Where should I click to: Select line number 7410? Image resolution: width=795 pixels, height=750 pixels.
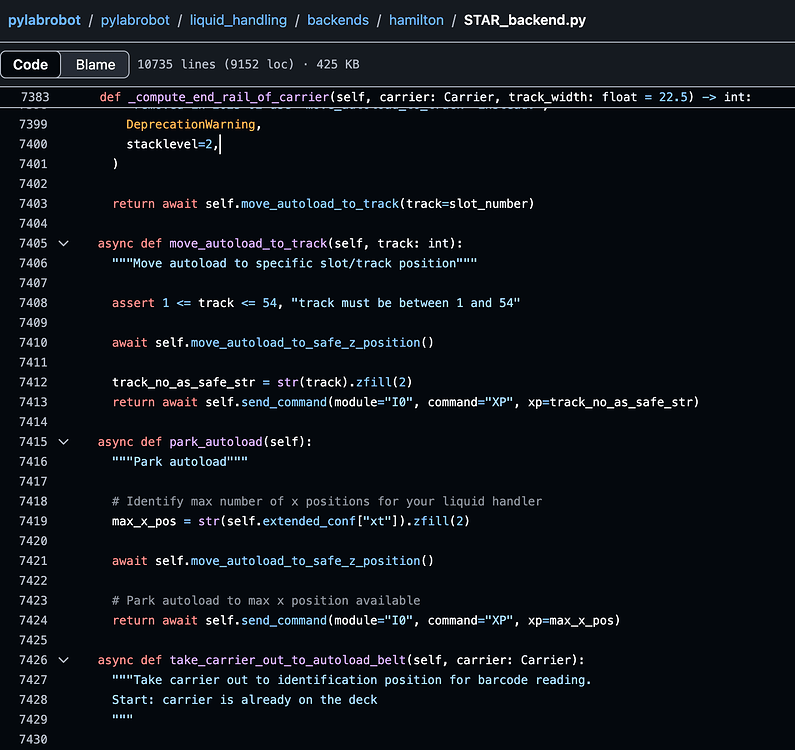pyautogui.click(x=33, y=343)
